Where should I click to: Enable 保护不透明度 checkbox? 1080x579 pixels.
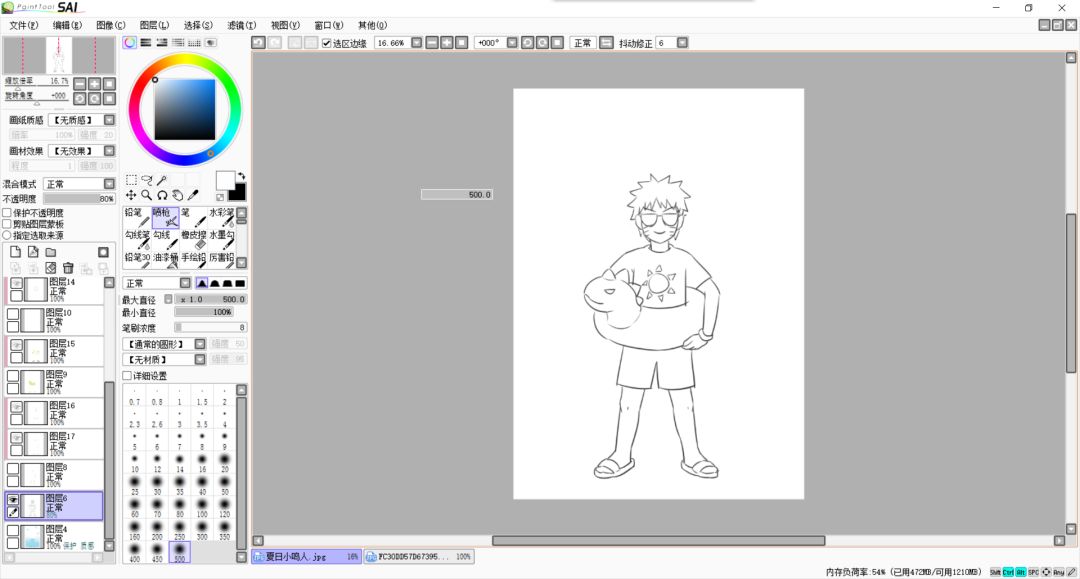[x=7, y=213]
